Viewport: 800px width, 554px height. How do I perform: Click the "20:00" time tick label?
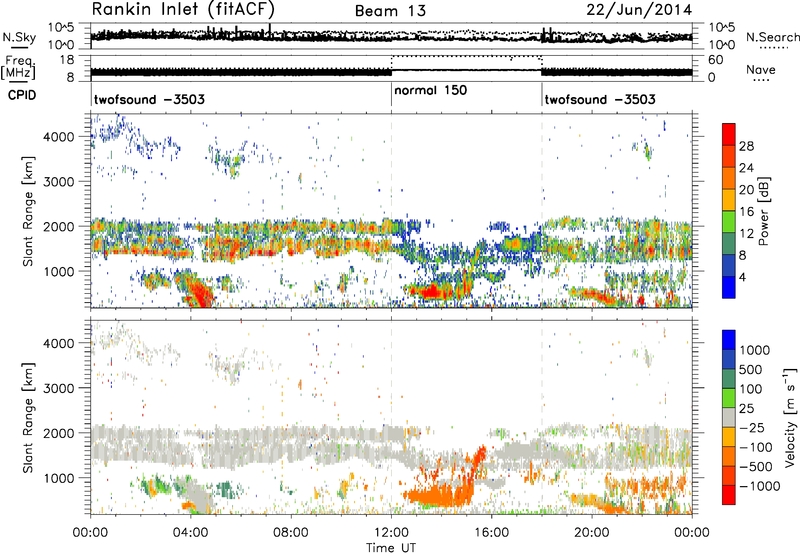[592, 533]
